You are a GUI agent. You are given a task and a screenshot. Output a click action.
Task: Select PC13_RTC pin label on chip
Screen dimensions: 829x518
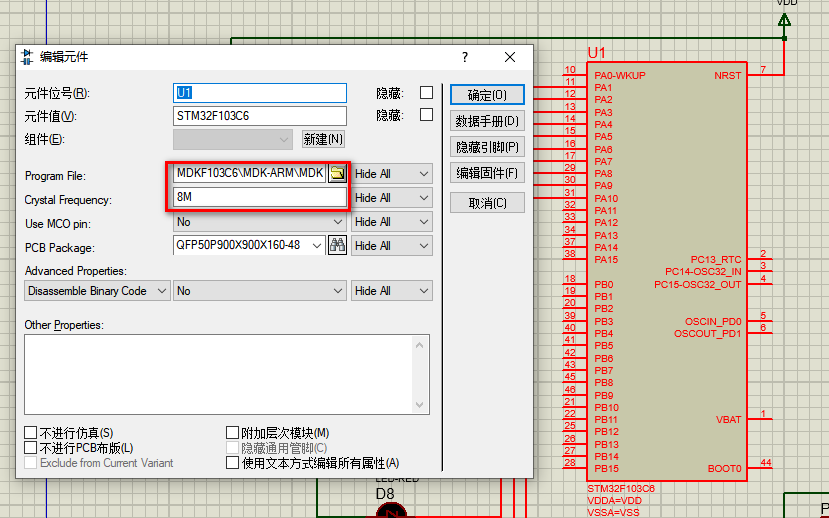[716, 260]
